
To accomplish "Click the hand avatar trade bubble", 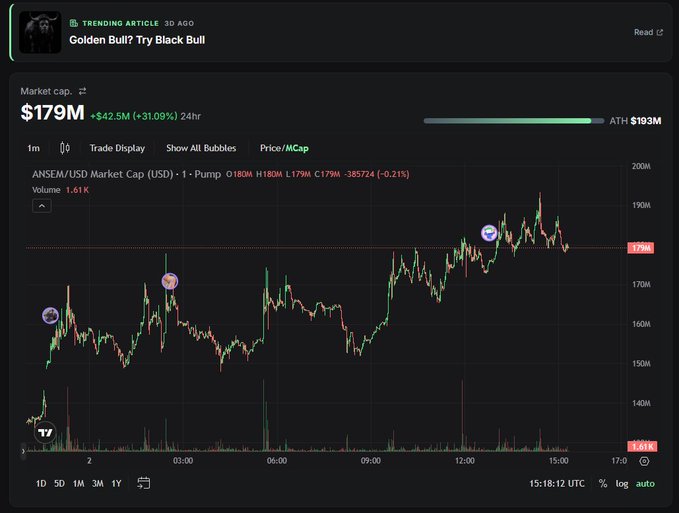I will pos(170,281).
